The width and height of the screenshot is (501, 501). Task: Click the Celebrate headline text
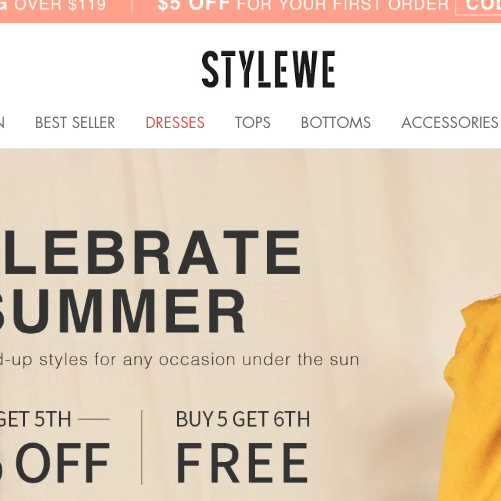pyautogui.click(x=151, y=253)
